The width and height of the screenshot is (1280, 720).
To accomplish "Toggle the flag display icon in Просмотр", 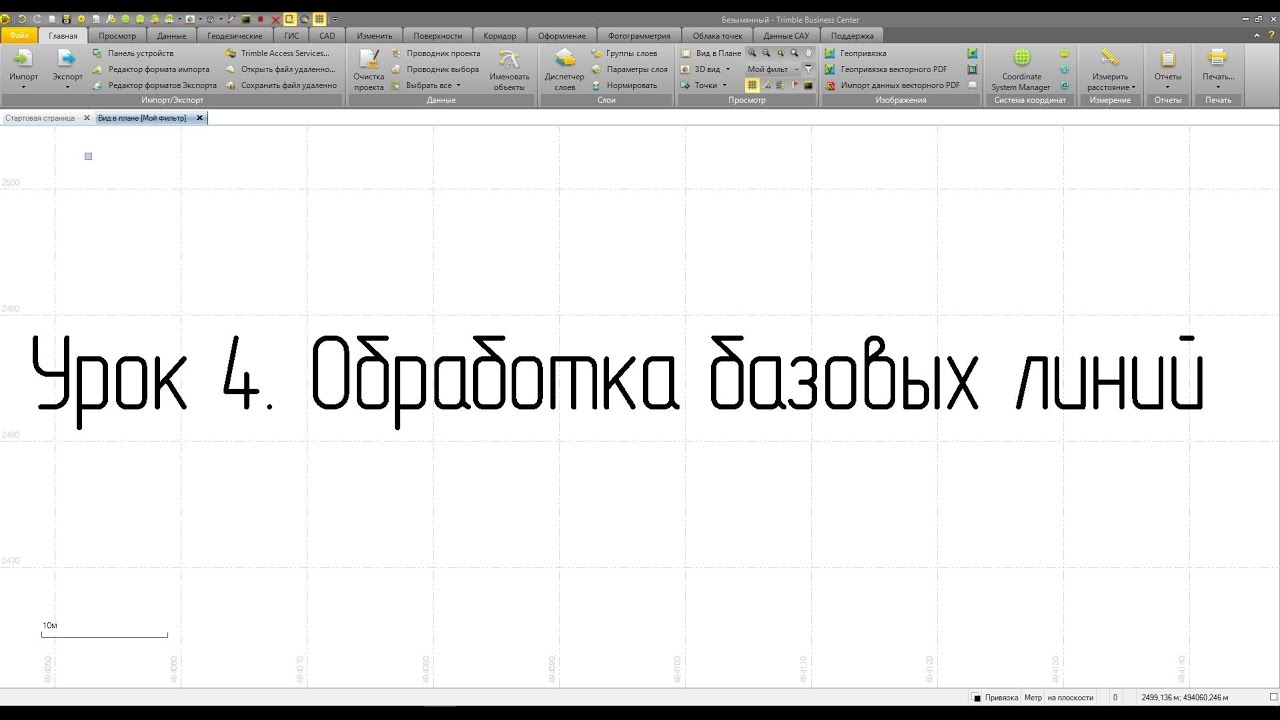I will point(794,85).
